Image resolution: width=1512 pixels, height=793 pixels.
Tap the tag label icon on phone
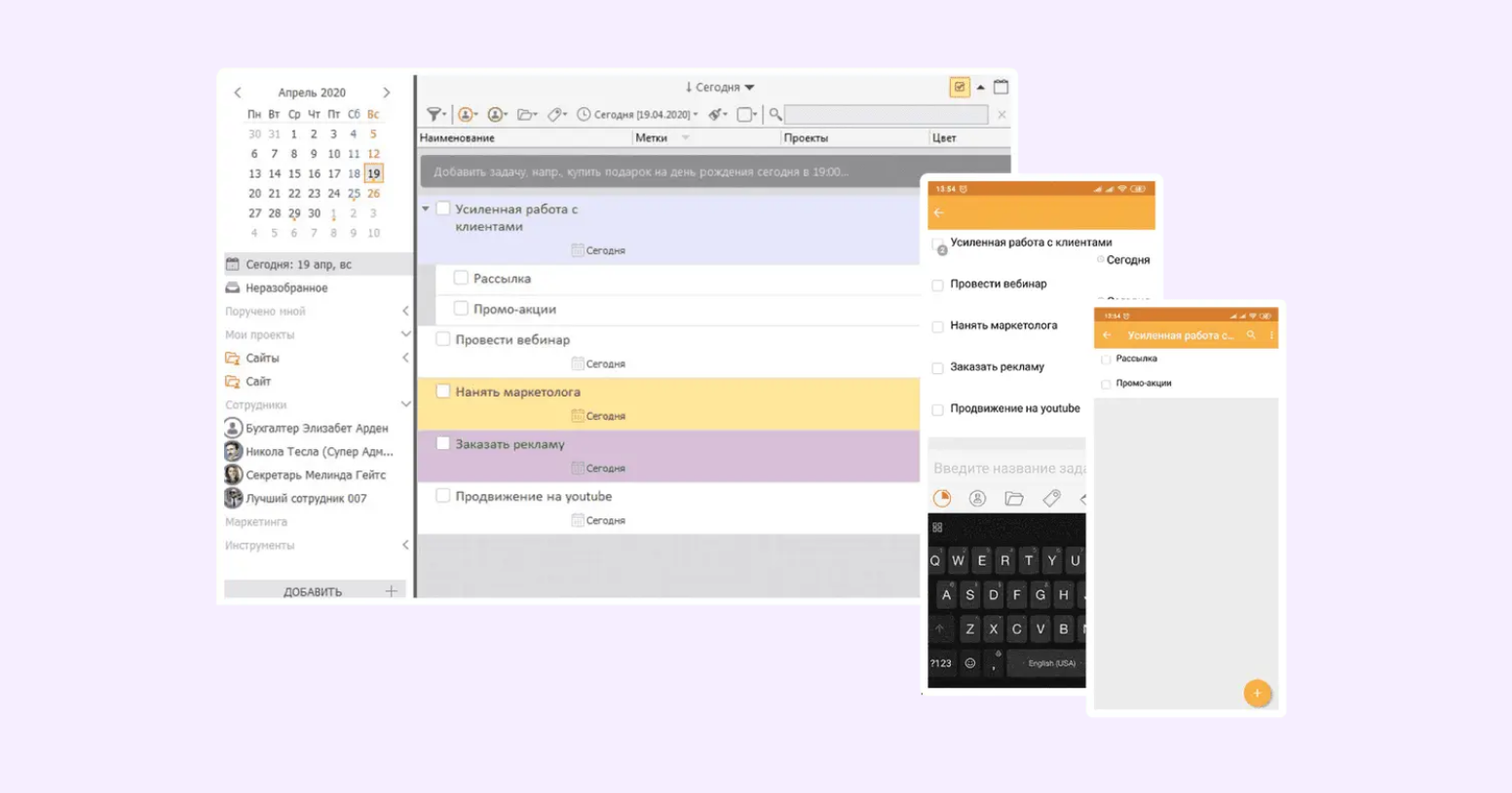[1051, 499]
